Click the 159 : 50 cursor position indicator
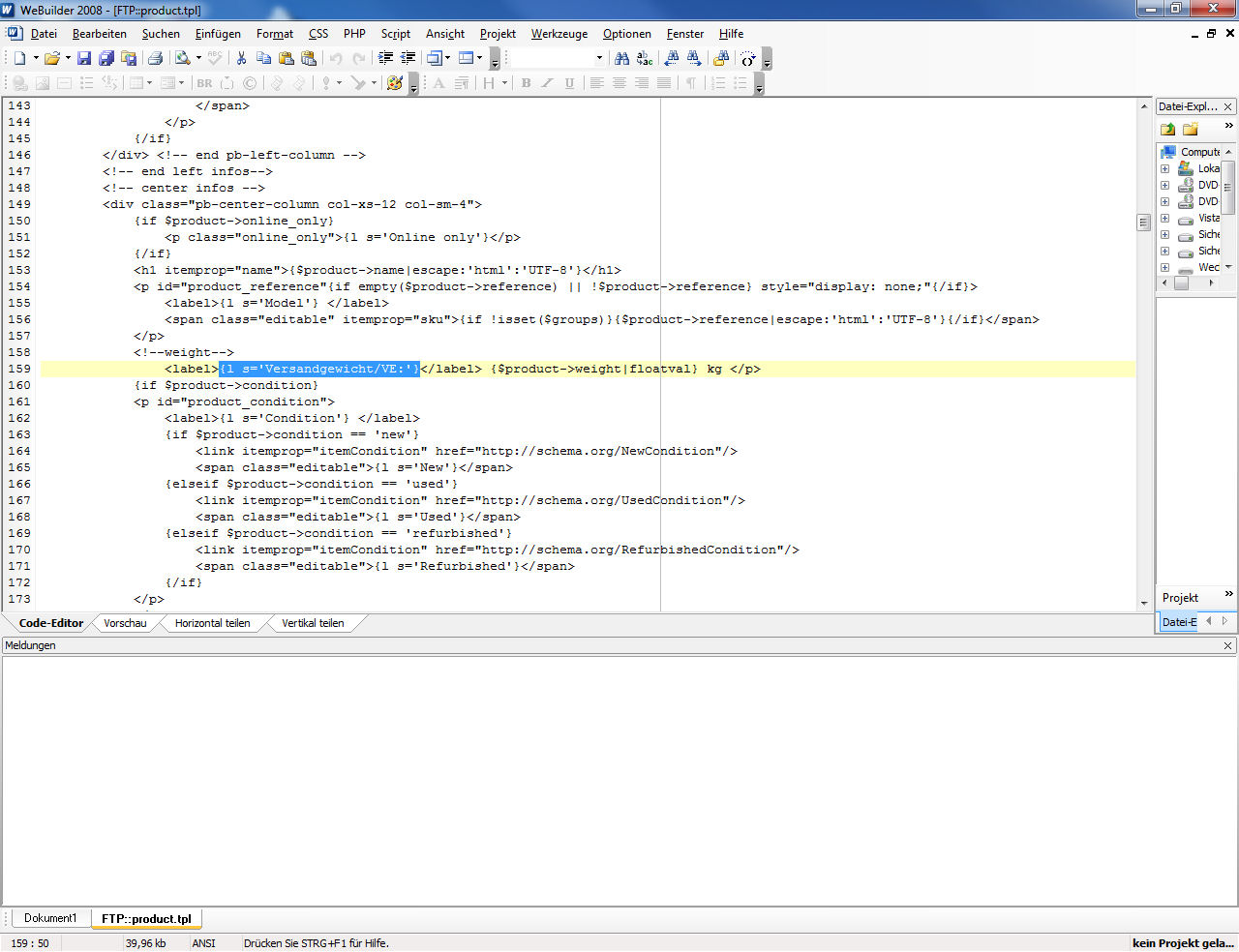 click(x=30, y=942)
